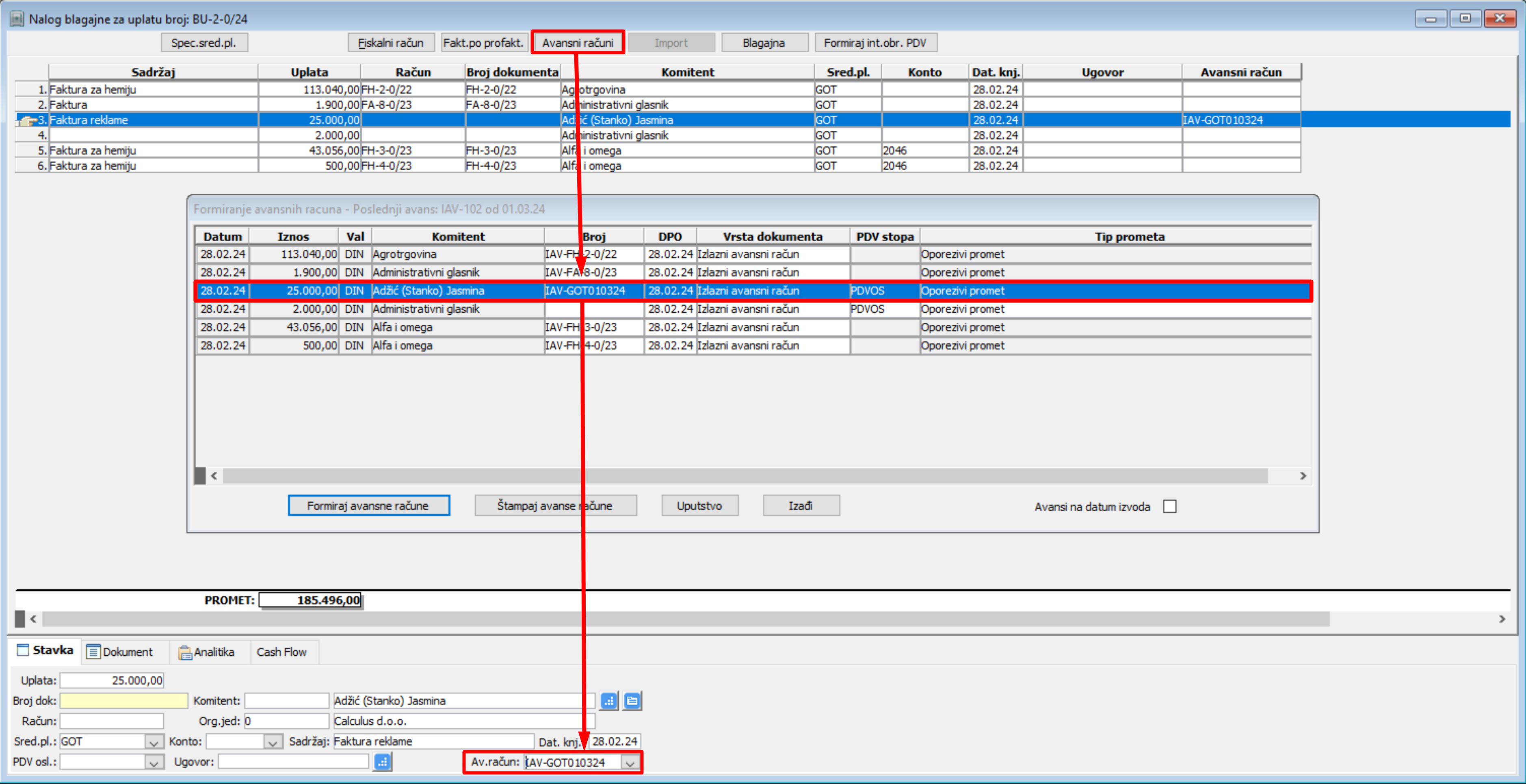1526x784 pixels.
Task: Click window icon in title bar
Action: [x=17, y=19]
